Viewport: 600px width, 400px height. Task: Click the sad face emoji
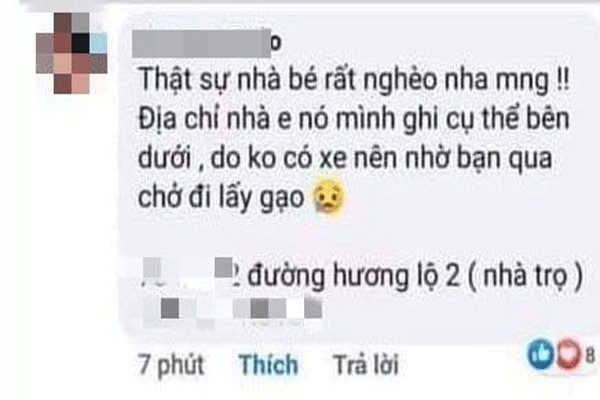329,196
